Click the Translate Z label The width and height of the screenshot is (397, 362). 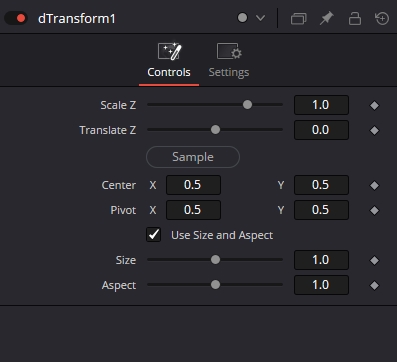108,130
